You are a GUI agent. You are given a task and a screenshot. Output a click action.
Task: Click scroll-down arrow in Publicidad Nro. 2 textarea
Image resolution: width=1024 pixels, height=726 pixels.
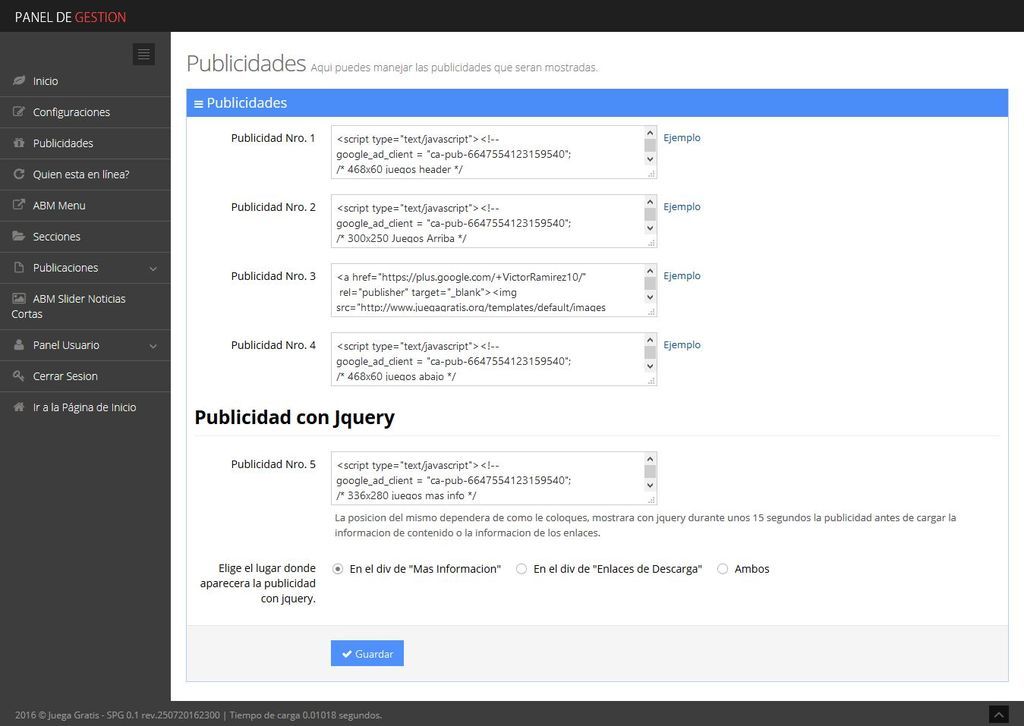pos(650,228)
